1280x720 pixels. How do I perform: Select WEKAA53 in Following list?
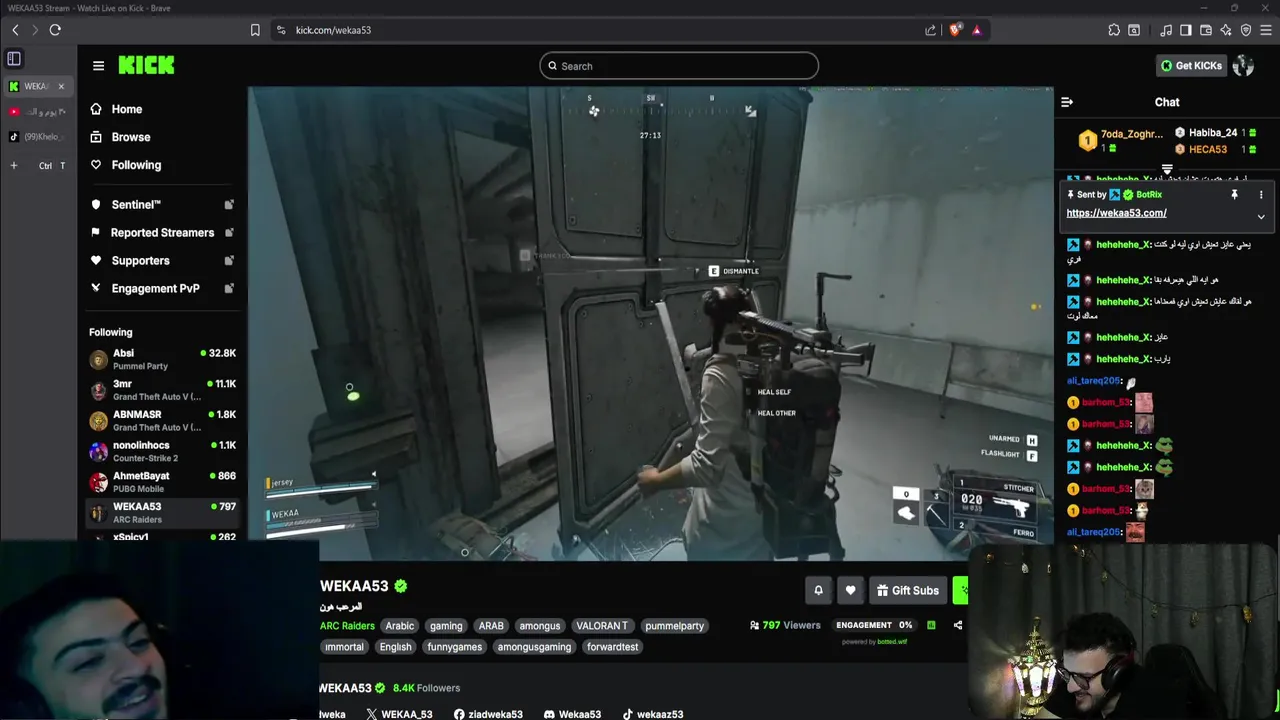162,513
